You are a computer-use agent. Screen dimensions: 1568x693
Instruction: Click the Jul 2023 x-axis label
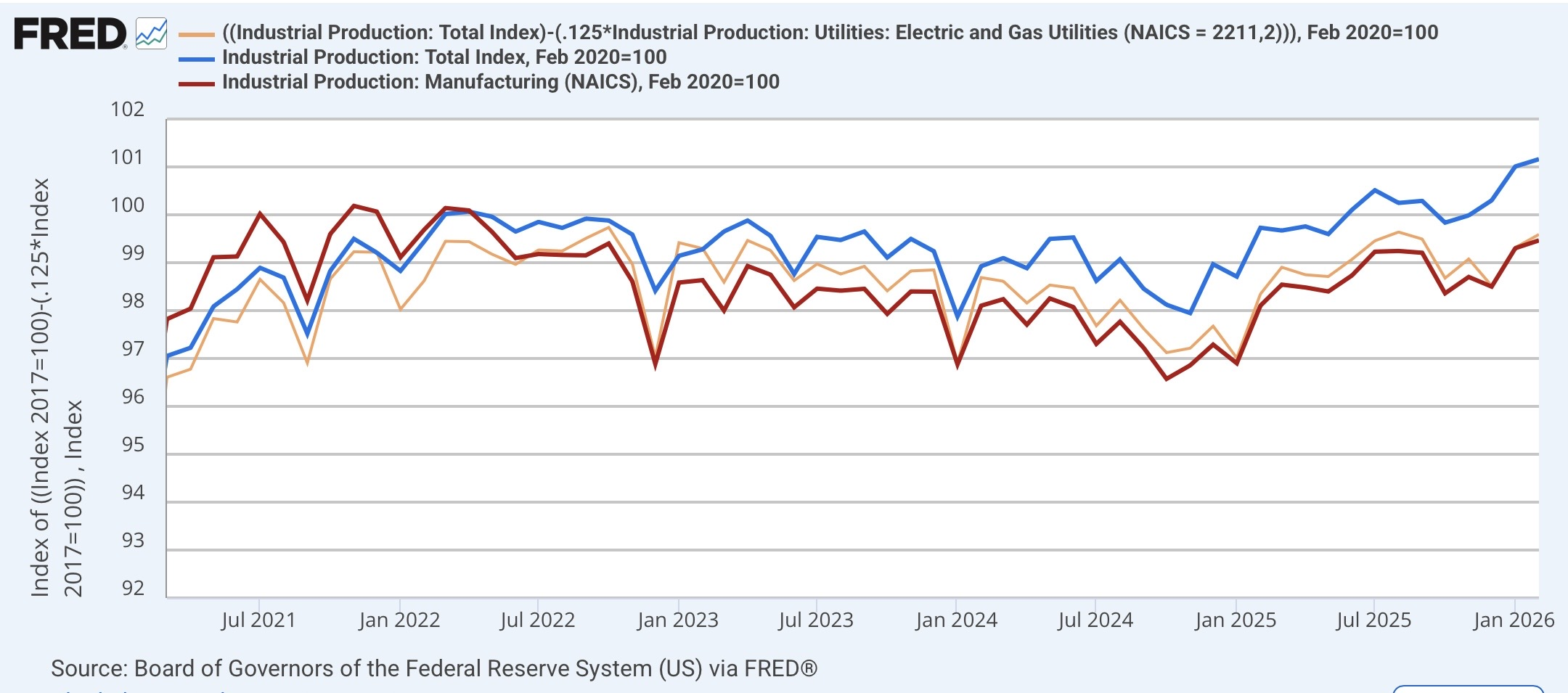(816, 620)
